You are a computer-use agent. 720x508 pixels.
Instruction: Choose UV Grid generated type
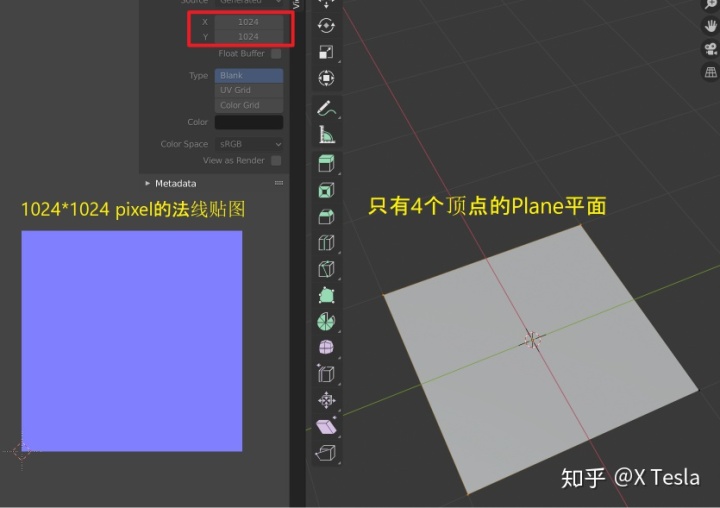249,90
